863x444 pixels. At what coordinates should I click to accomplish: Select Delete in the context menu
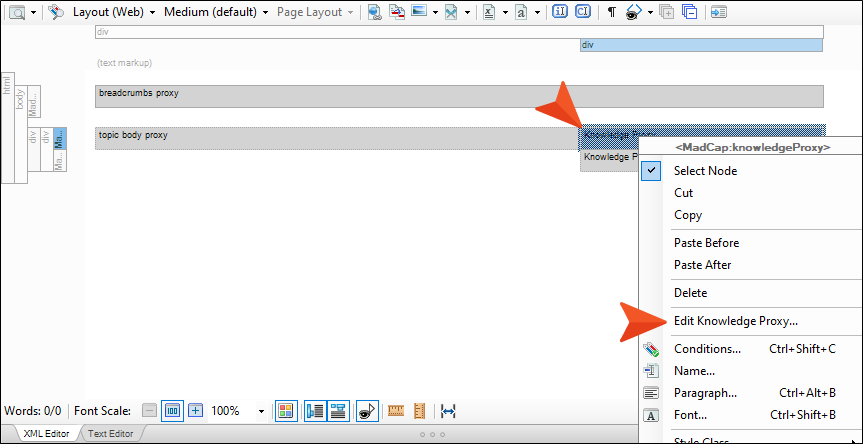click(690, 293)
